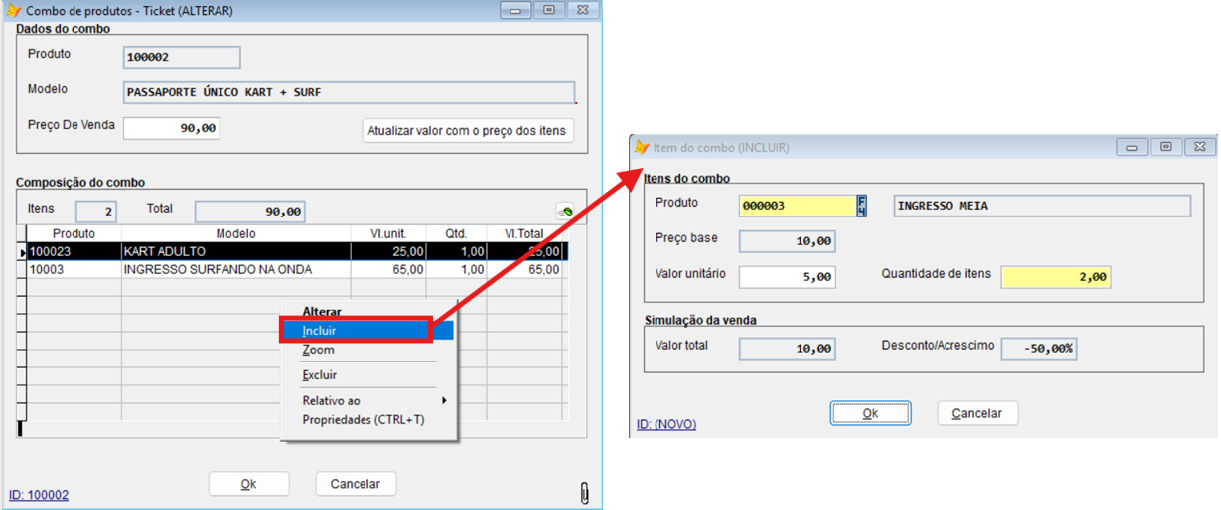
Task: Close the Item do combo window
Action: 1199,147
